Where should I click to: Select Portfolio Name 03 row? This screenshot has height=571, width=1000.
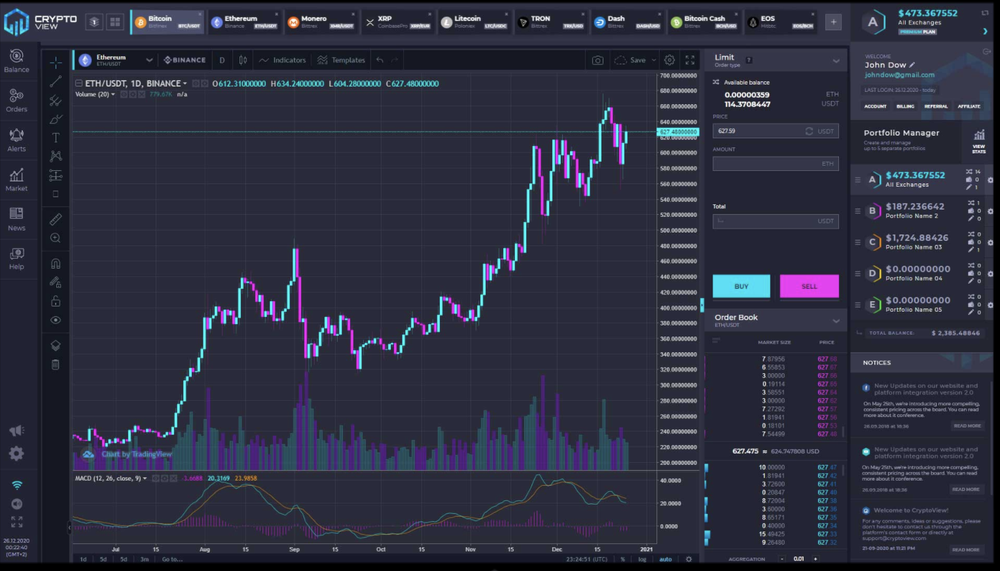coord(922,242)
